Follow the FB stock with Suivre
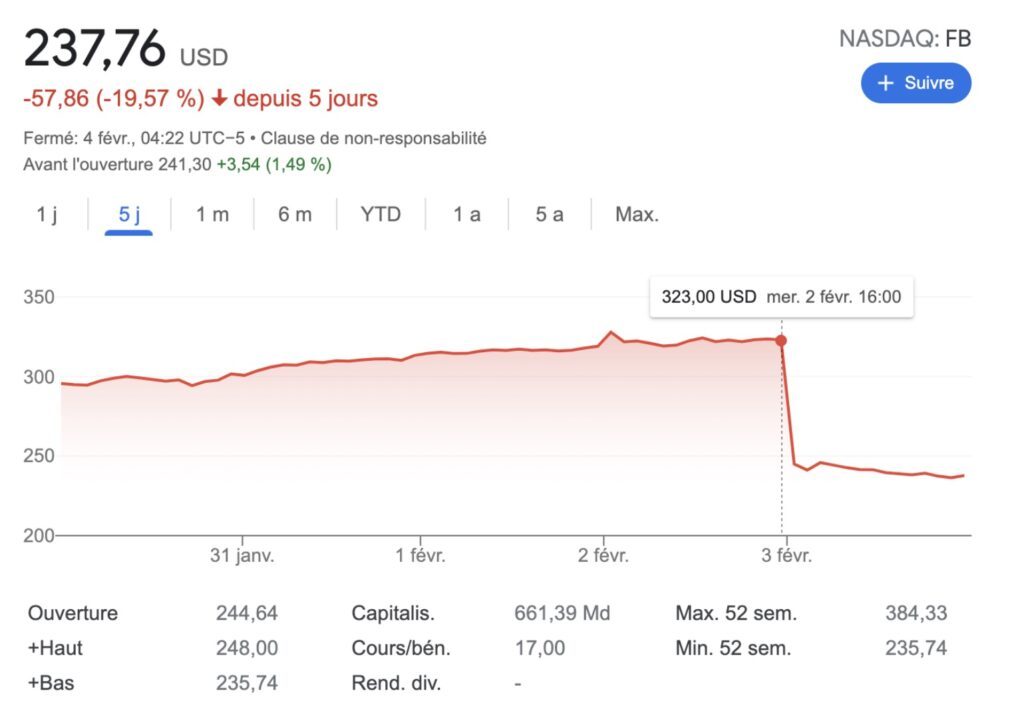This screenshot has height=719, width=1024. [x=916, y=83]
